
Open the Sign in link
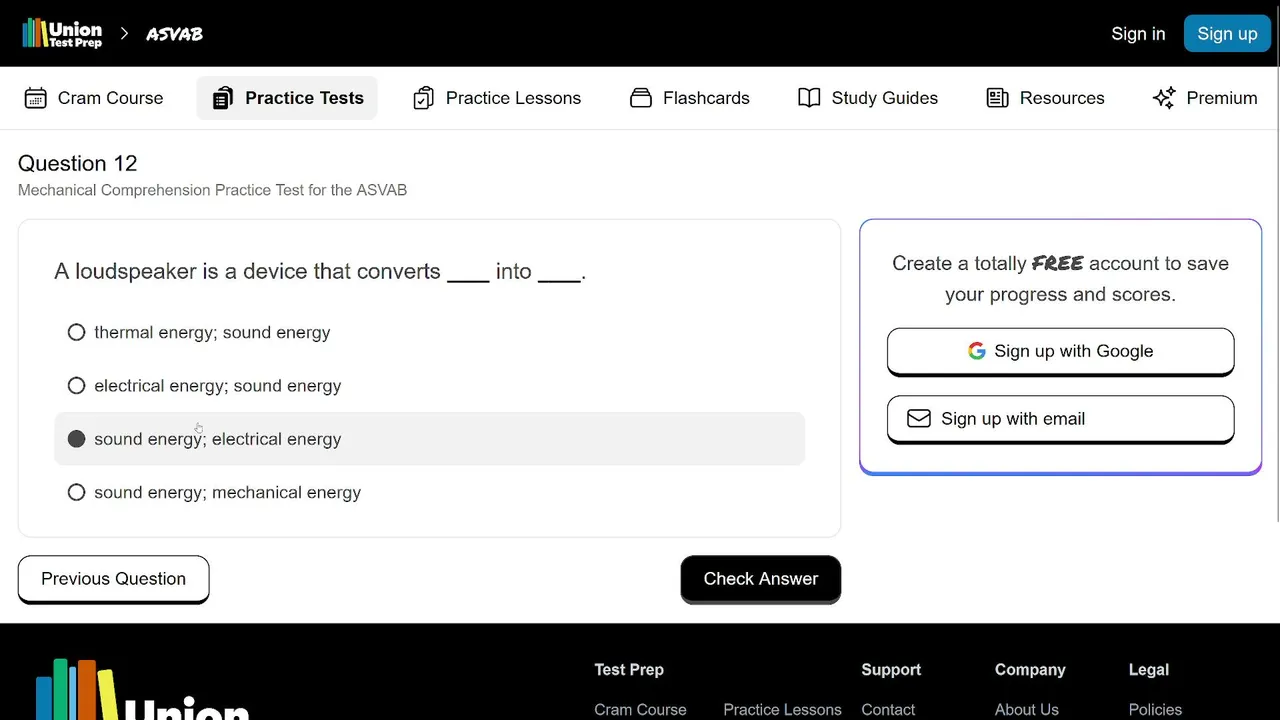(1138, 34)
